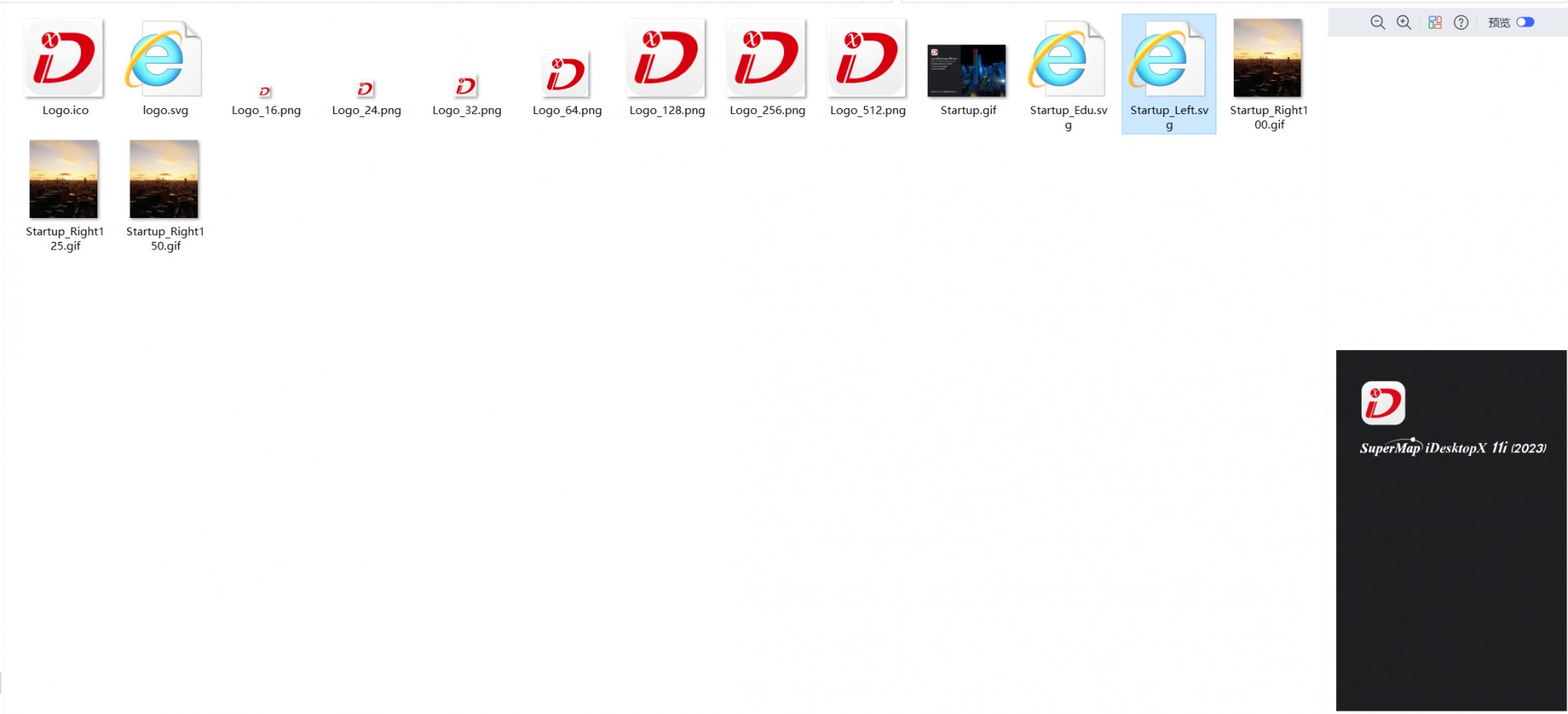This screenshot has width=1568, height=714.
Task: Open the help question mark icon
Action: pos(1462,22)
